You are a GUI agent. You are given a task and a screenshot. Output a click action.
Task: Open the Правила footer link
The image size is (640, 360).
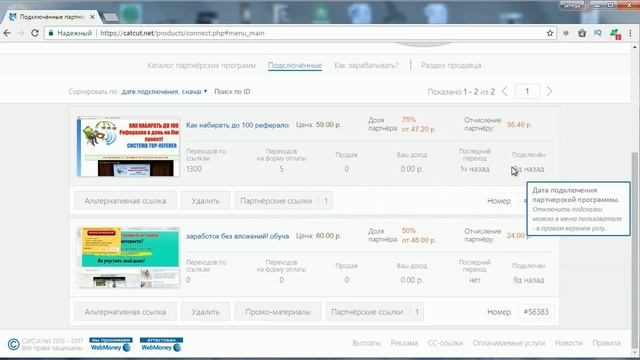click(x=607, y=343)
